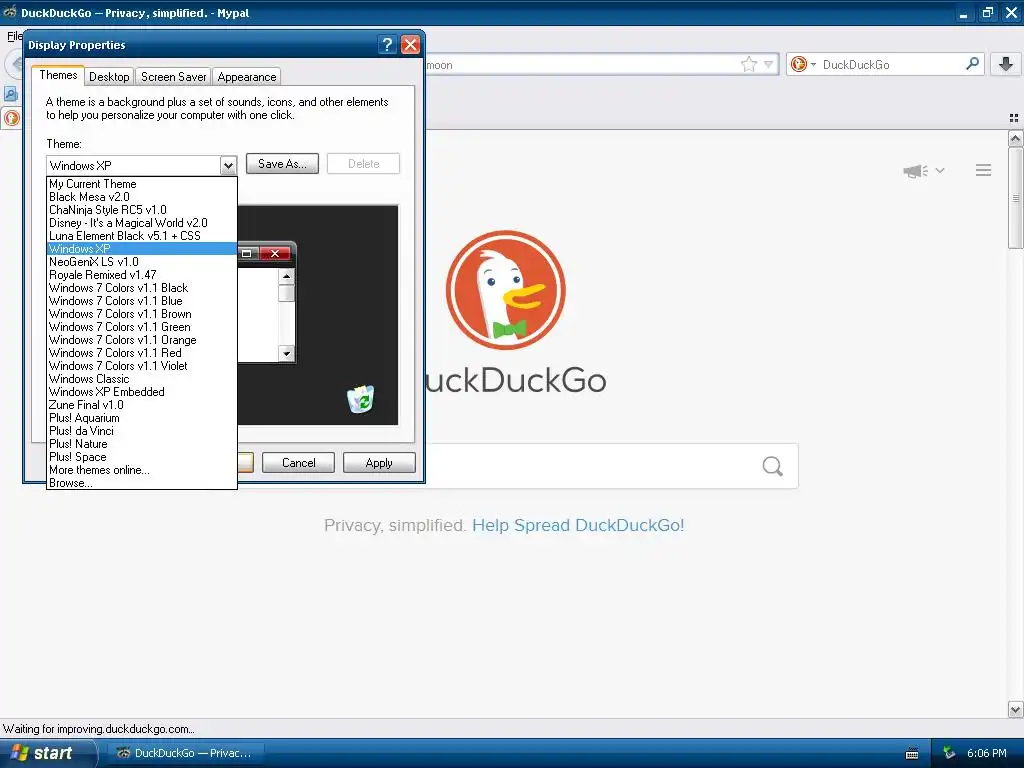Click More themes online... entry
1024x768 pixels.
pos(142,470)
